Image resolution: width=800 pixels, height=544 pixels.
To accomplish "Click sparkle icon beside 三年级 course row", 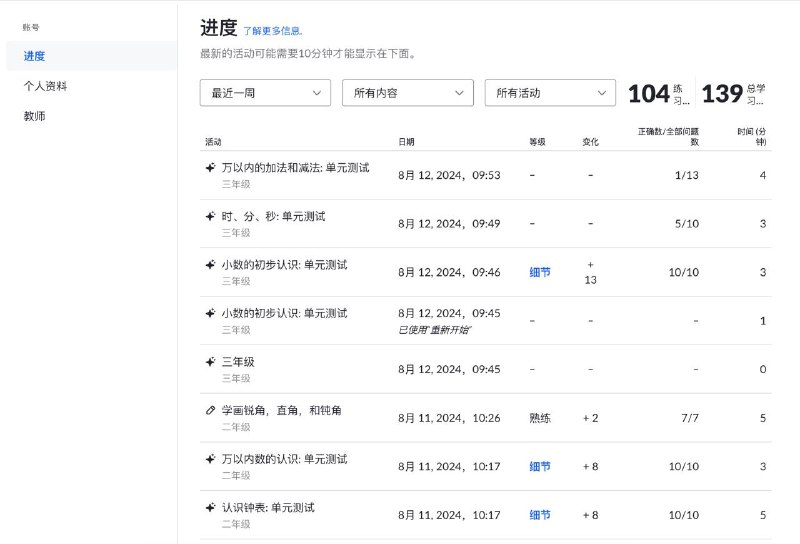I will click(x=210, y=362).
